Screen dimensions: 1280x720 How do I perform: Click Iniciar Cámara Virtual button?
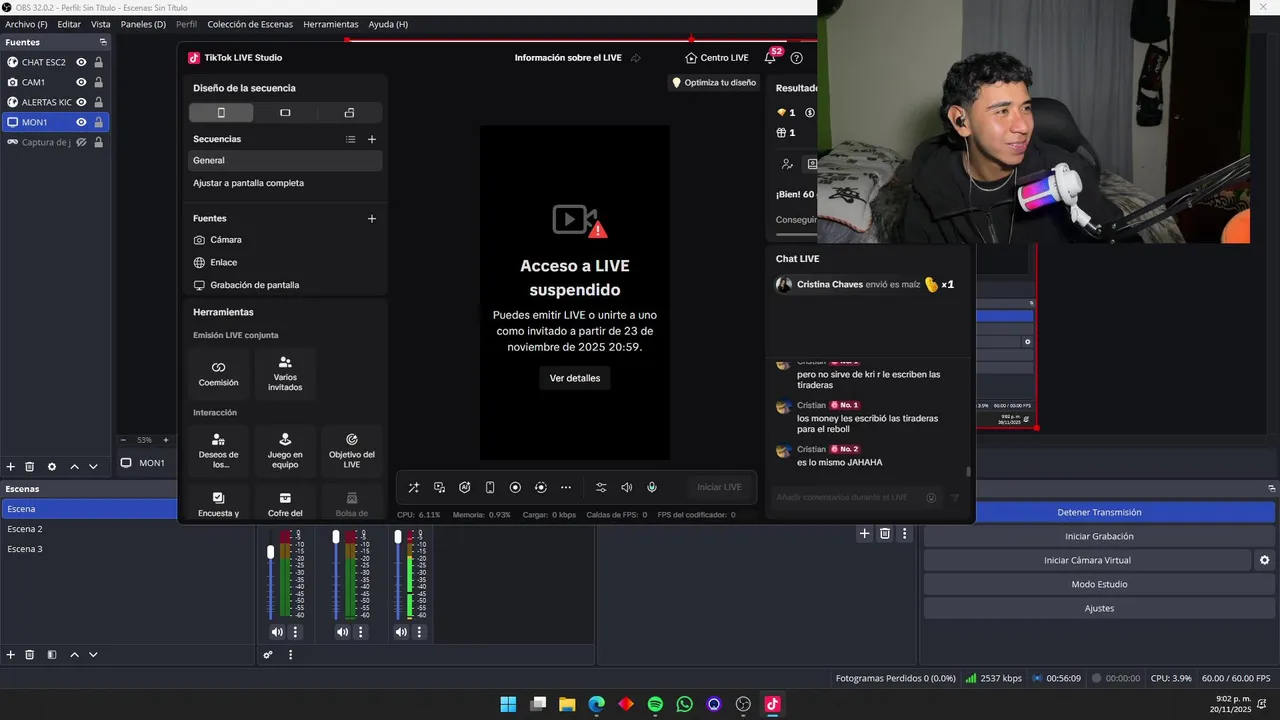tap(1087, 560)
